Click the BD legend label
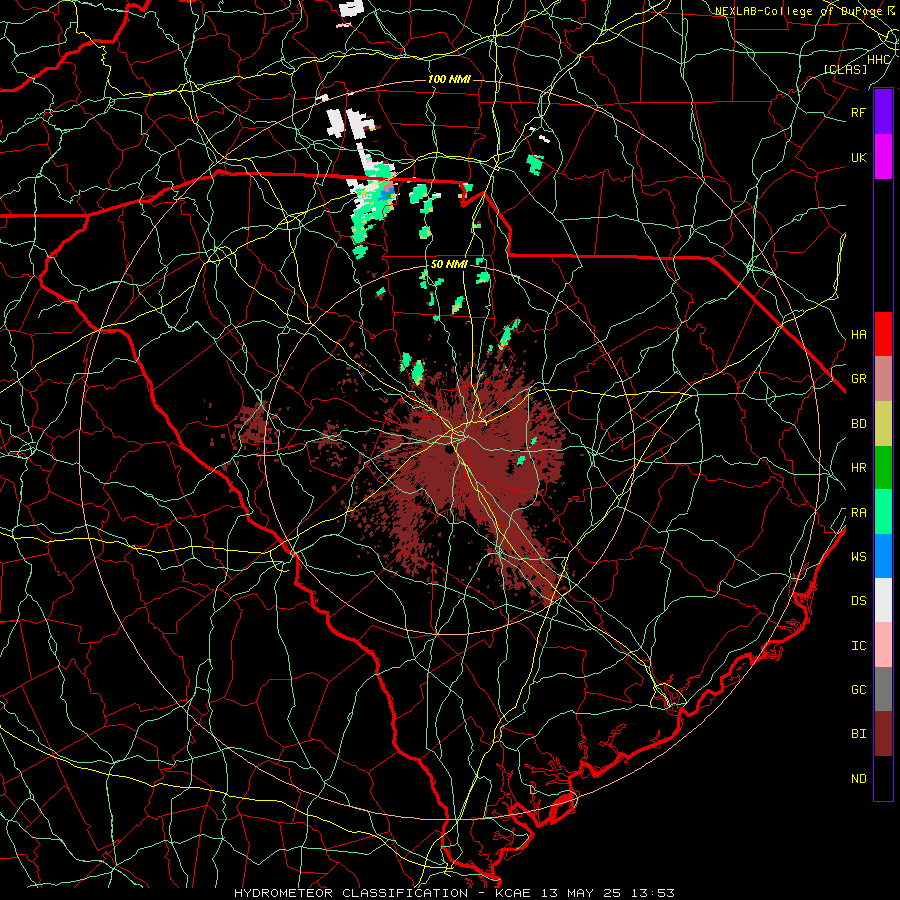The image size is (900, 900). point(858,424)
